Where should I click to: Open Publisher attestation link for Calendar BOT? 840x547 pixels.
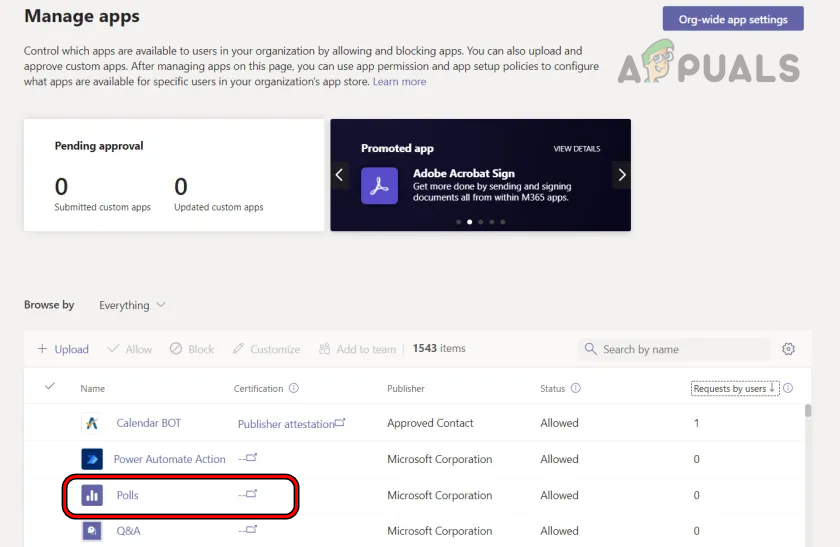click(x=291, y=424)
